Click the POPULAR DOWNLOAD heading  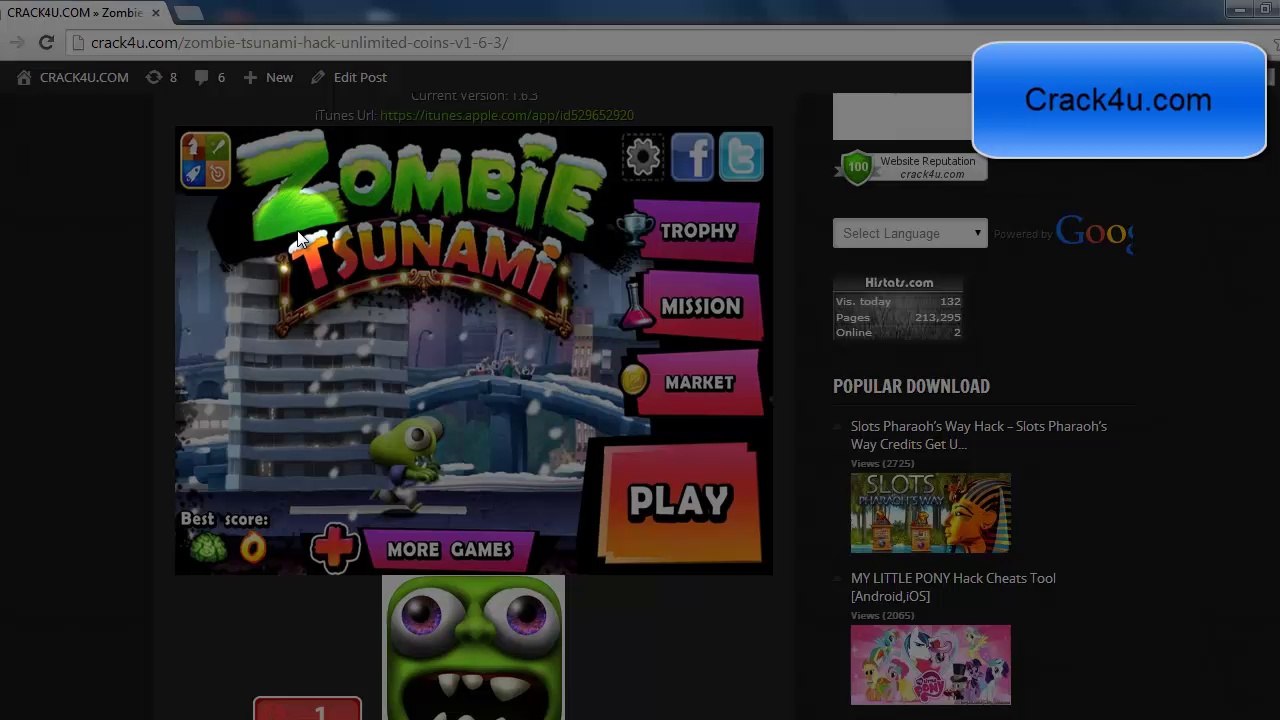pos(911,386)
